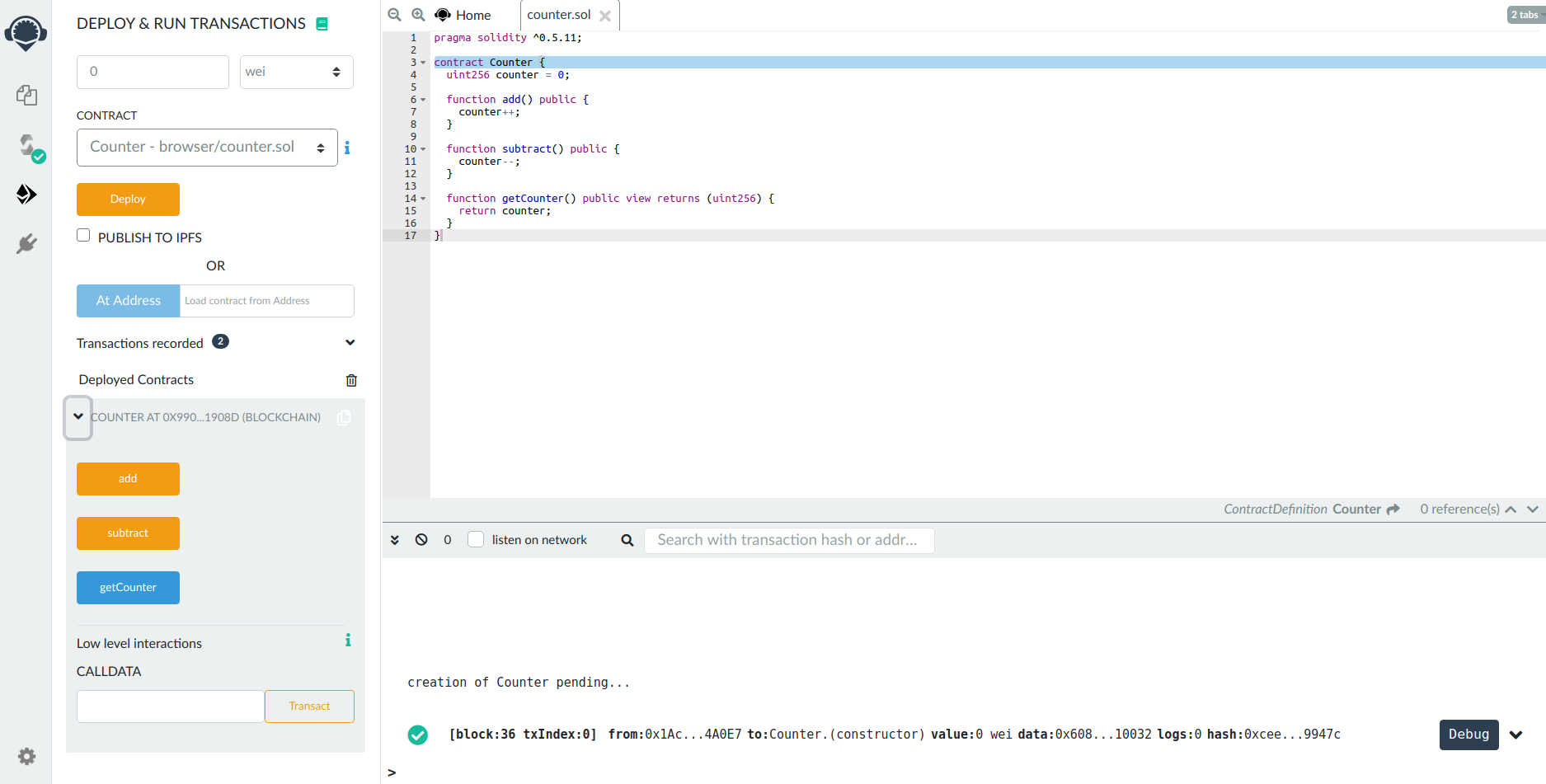
Task: Click the zoom in editor icon
Action: tap(418, 15)
